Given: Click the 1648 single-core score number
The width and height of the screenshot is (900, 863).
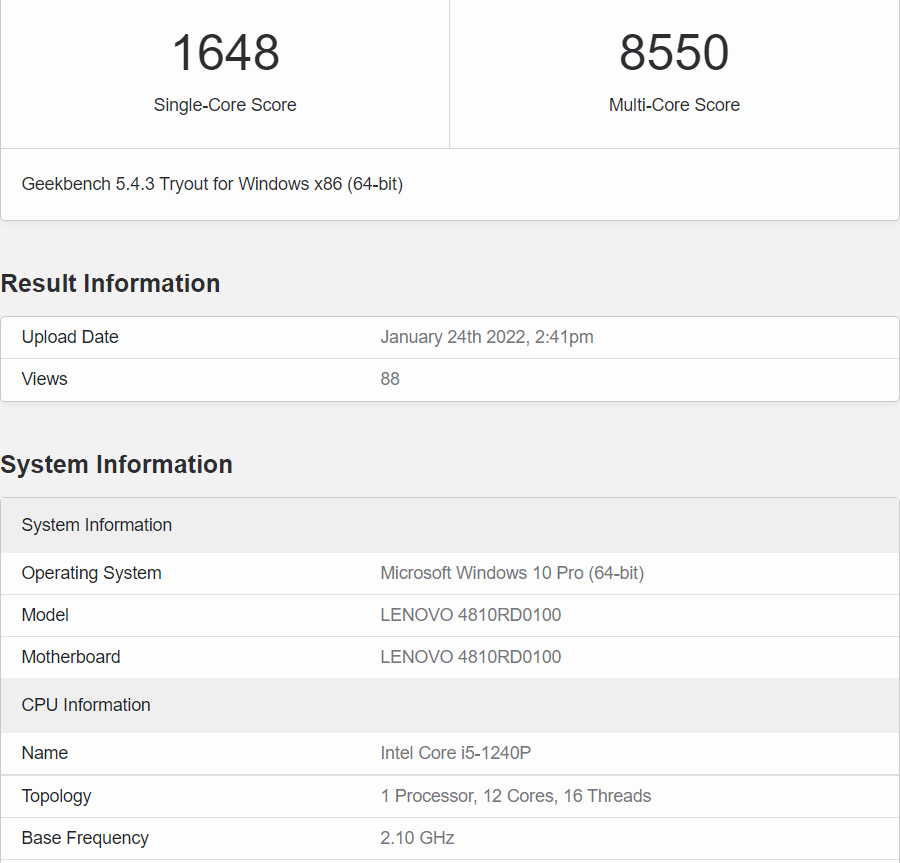Looking at the screenshot, I should (225, 53).
